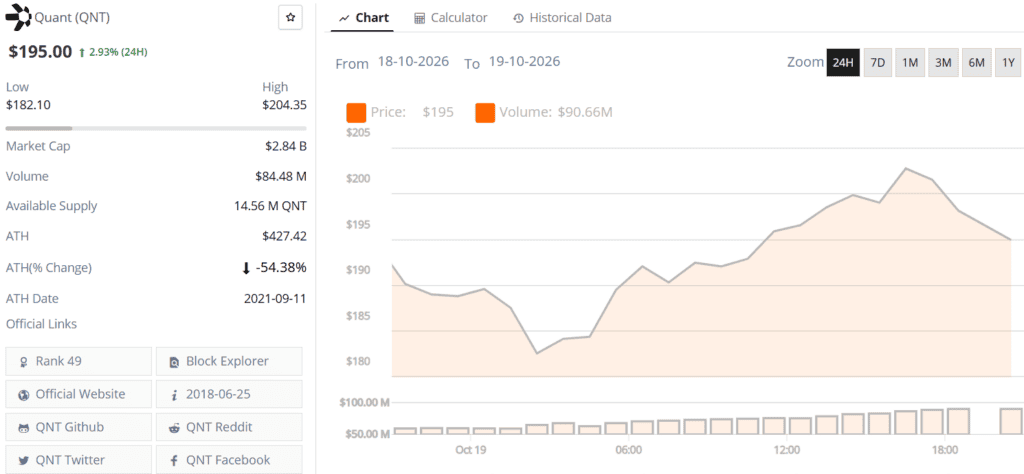Click the Quant logo icon
The image size is (1024, 474).
coord(18,18)
